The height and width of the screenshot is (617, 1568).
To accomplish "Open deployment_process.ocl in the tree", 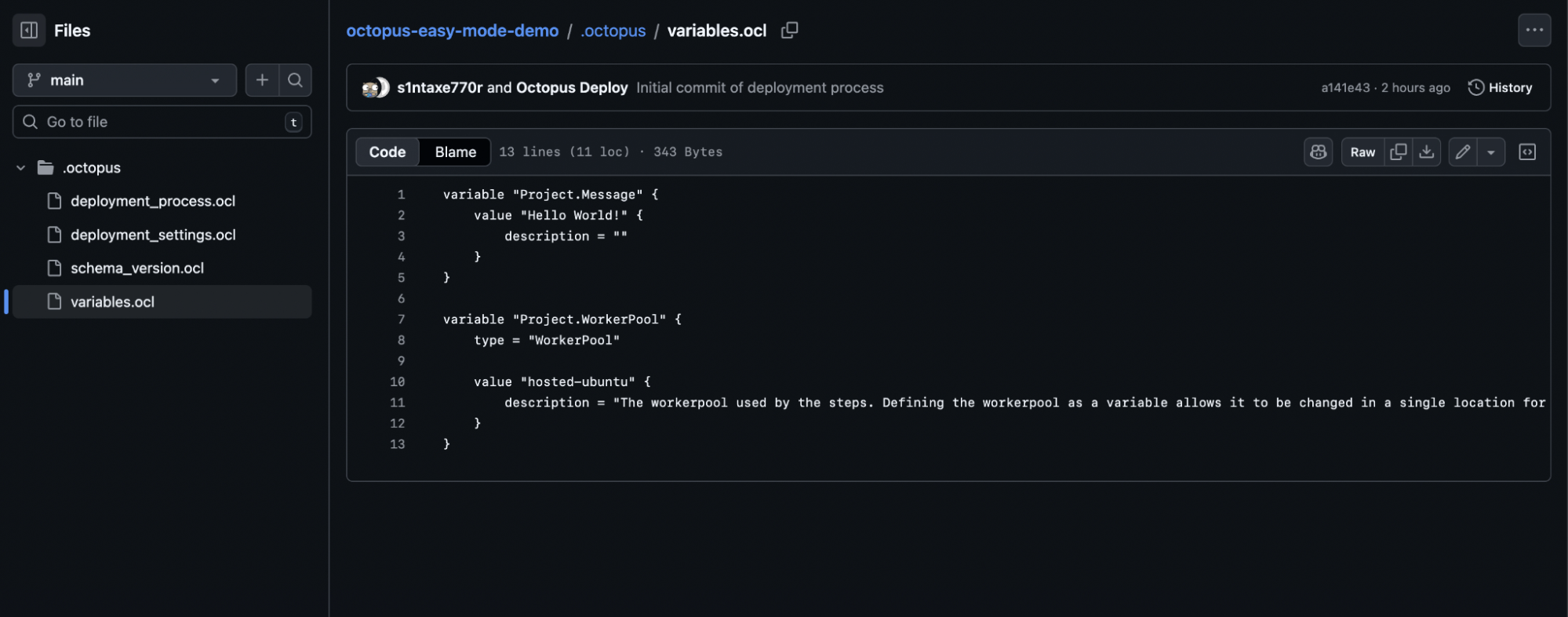I will pos(153,202).
